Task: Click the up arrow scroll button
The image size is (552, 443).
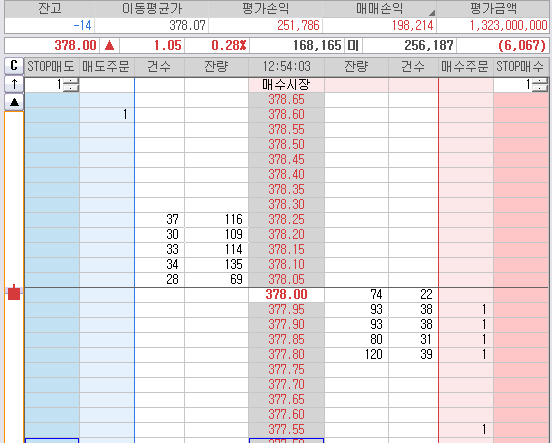Action: click(x=14, y=84)
